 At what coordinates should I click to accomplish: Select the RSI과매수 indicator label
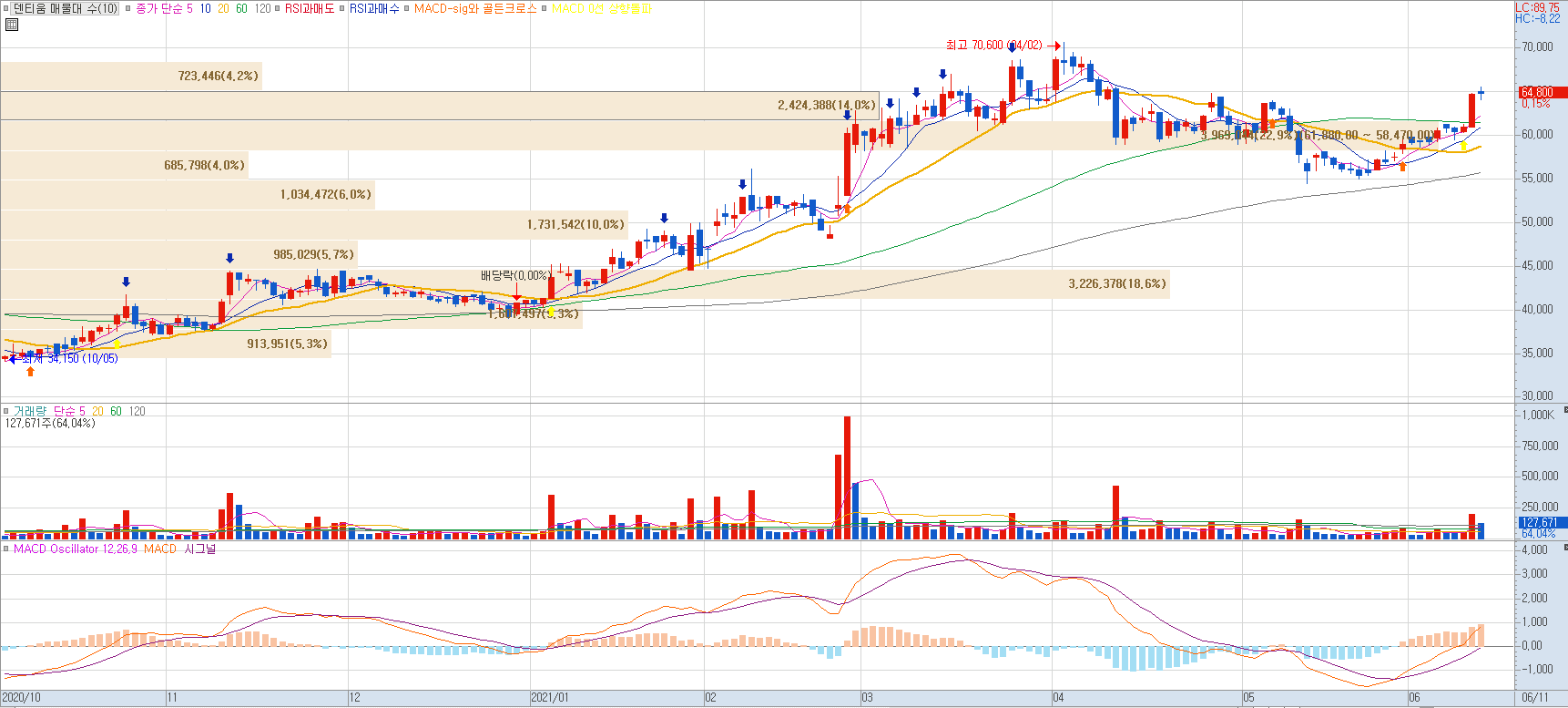pyautogui.click(x=374, y=8)
